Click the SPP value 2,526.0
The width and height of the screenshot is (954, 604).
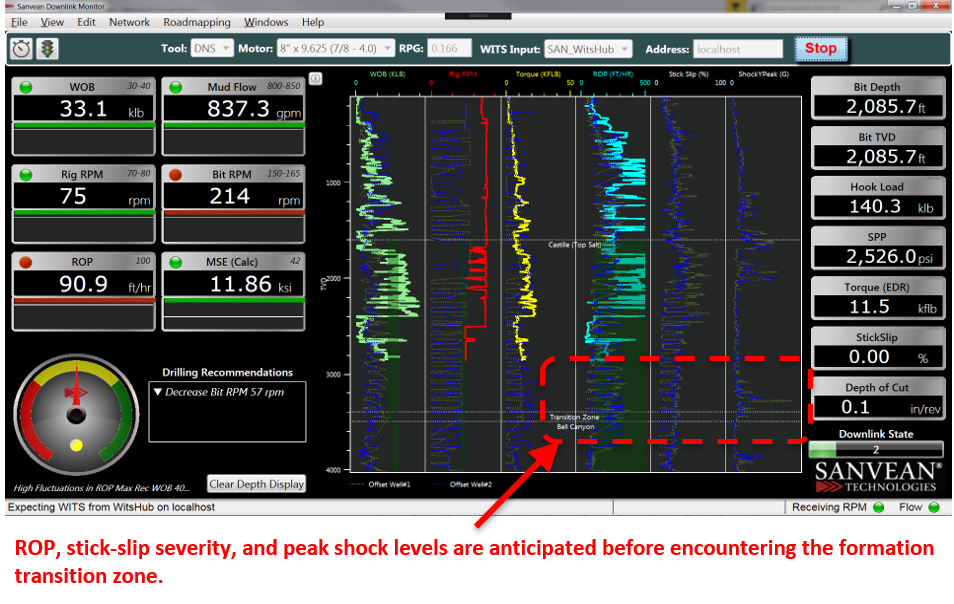[x=881, y=257]
